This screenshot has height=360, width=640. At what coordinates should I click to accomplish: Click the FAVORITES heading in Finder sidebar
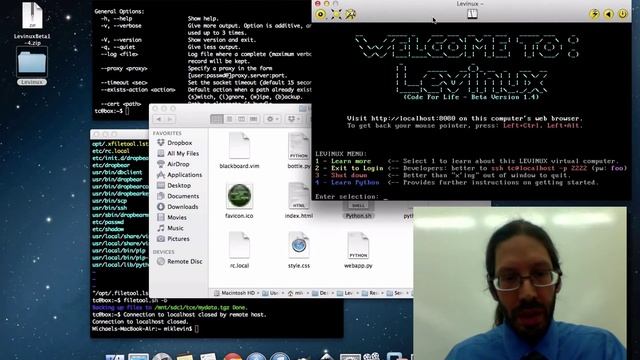(167, 133)
